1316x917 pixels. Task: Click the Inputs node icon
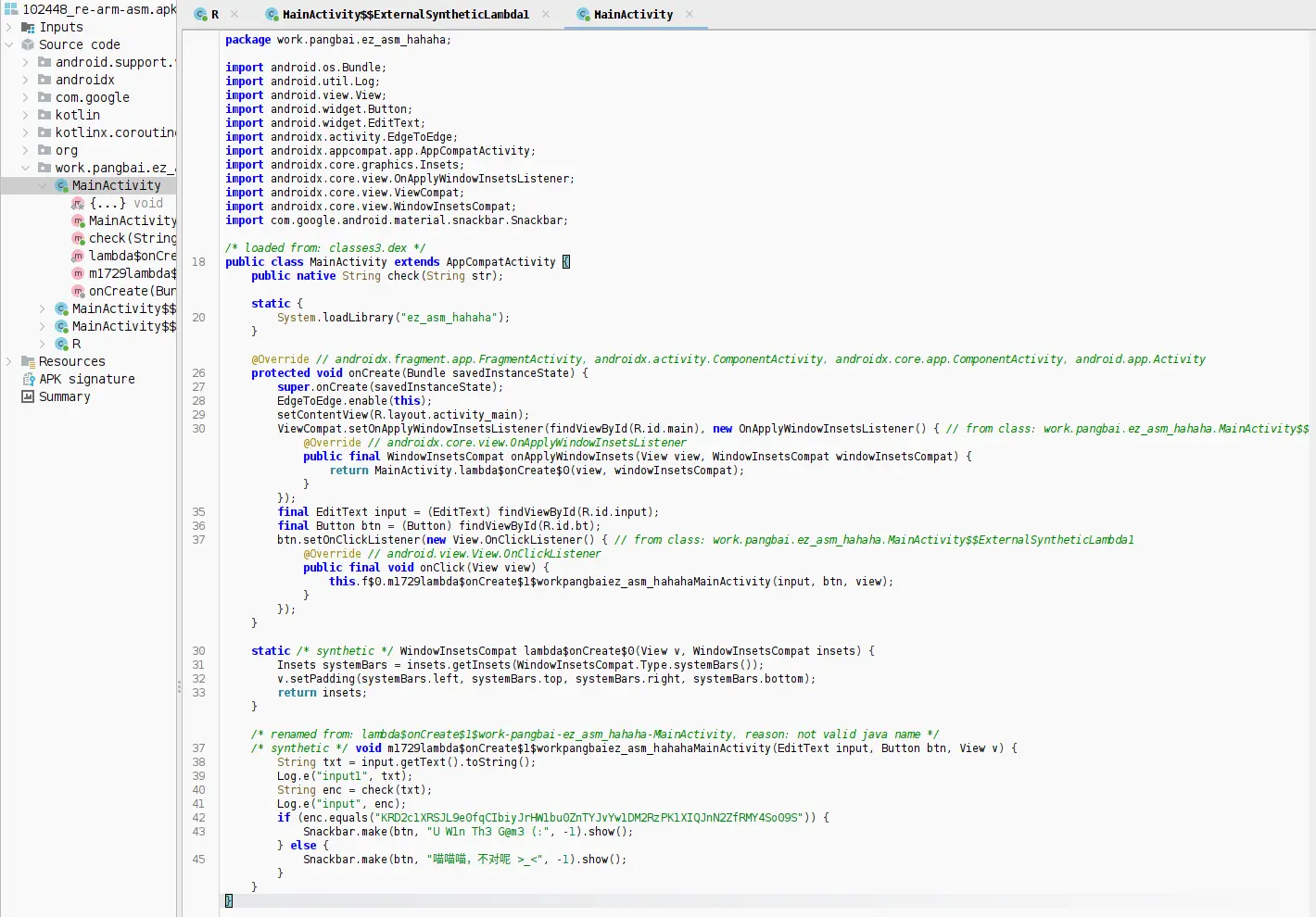[28, 27]
